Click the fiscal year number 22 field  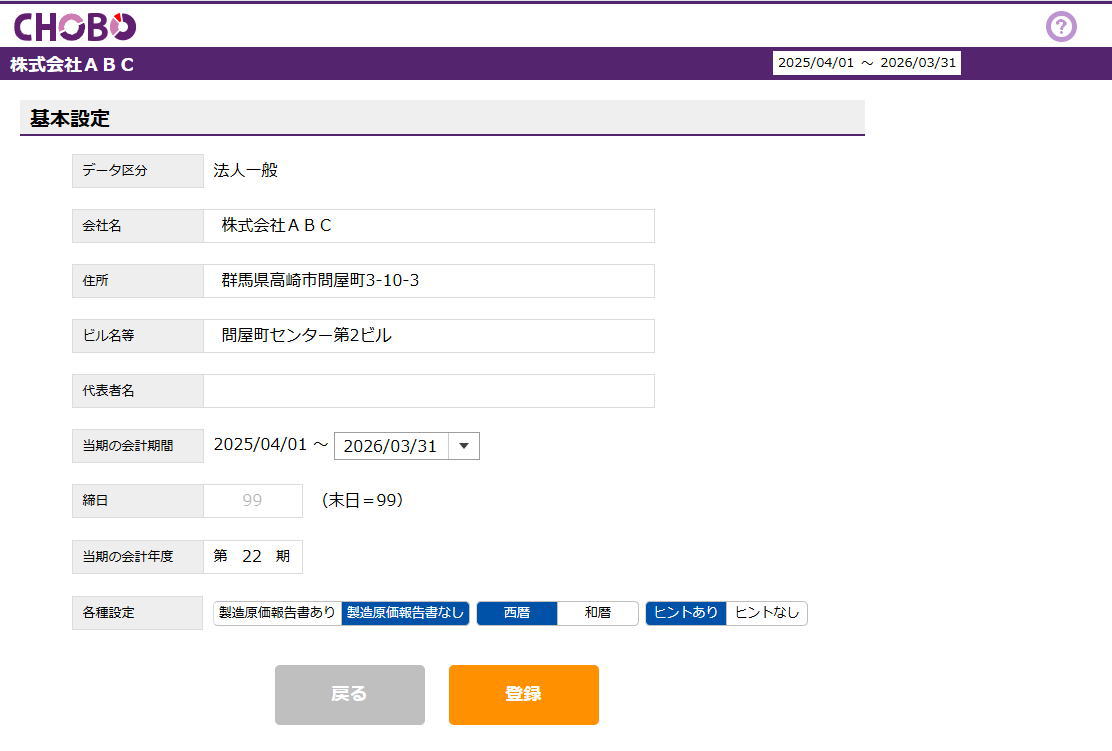coord(252,557)
